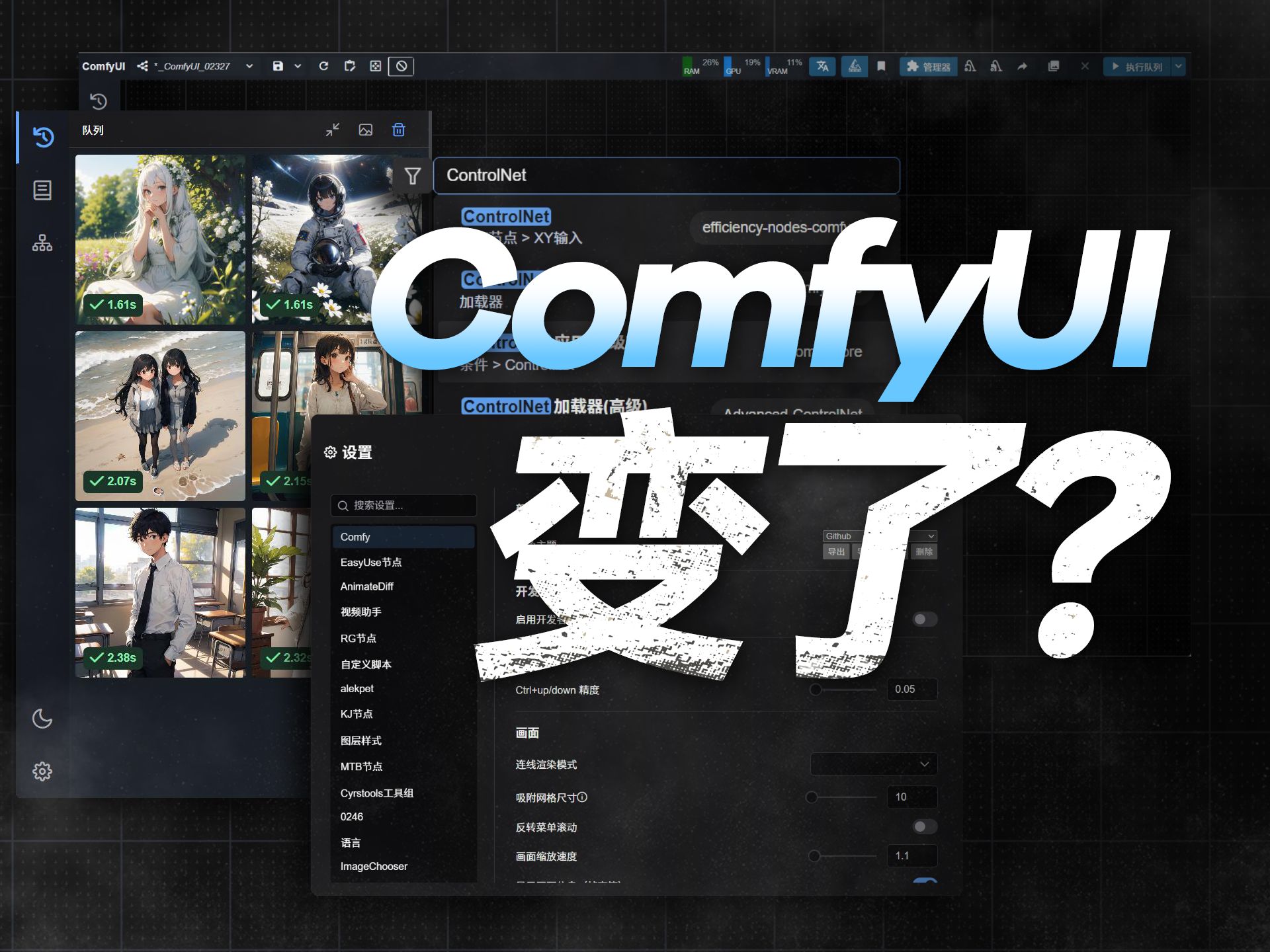
Task: Expand the save options dropdown arrow
Action: pyautogui.click(x=298, y=66)
